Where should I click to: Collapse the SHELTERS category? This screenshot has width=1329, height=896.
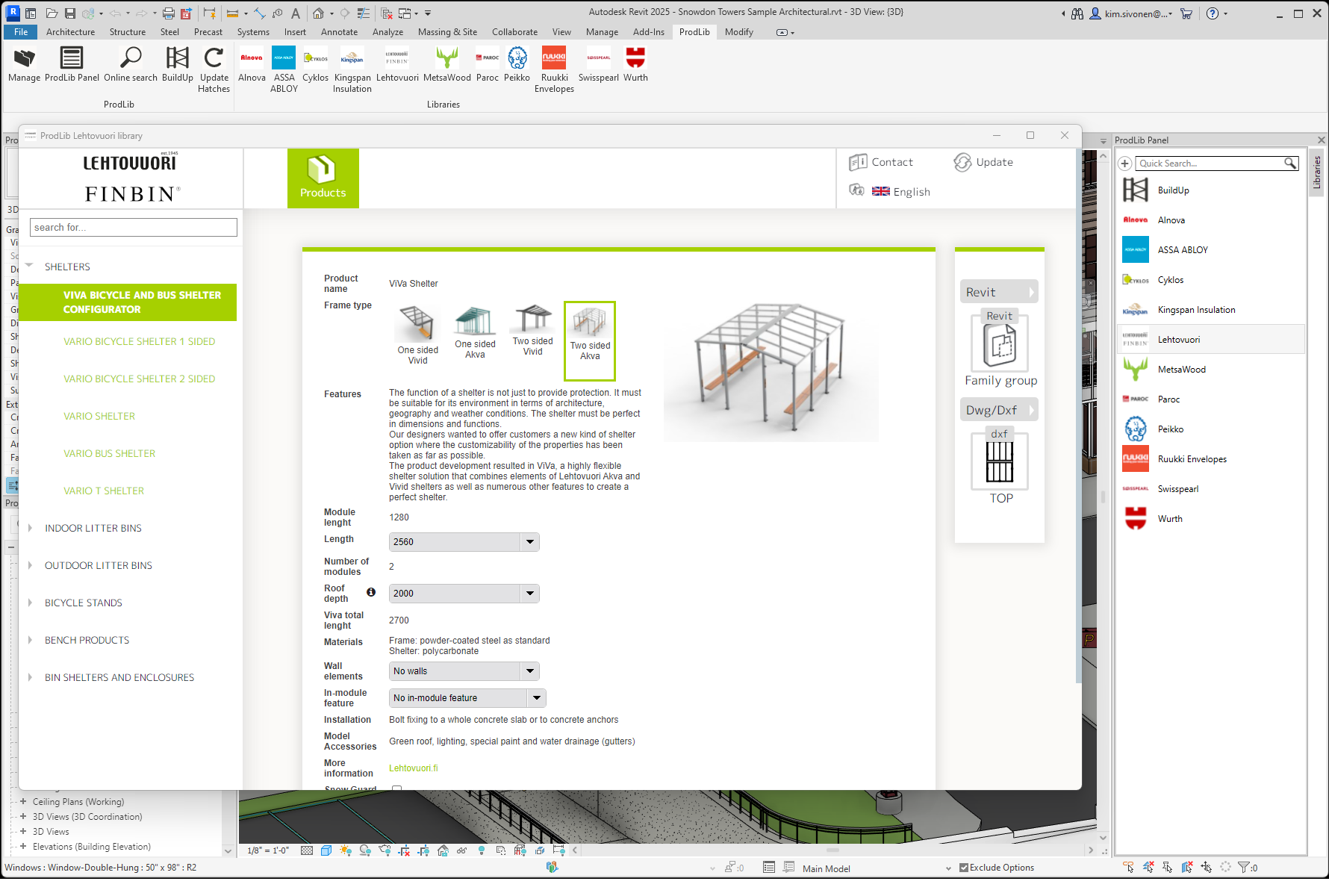point(30,266)
